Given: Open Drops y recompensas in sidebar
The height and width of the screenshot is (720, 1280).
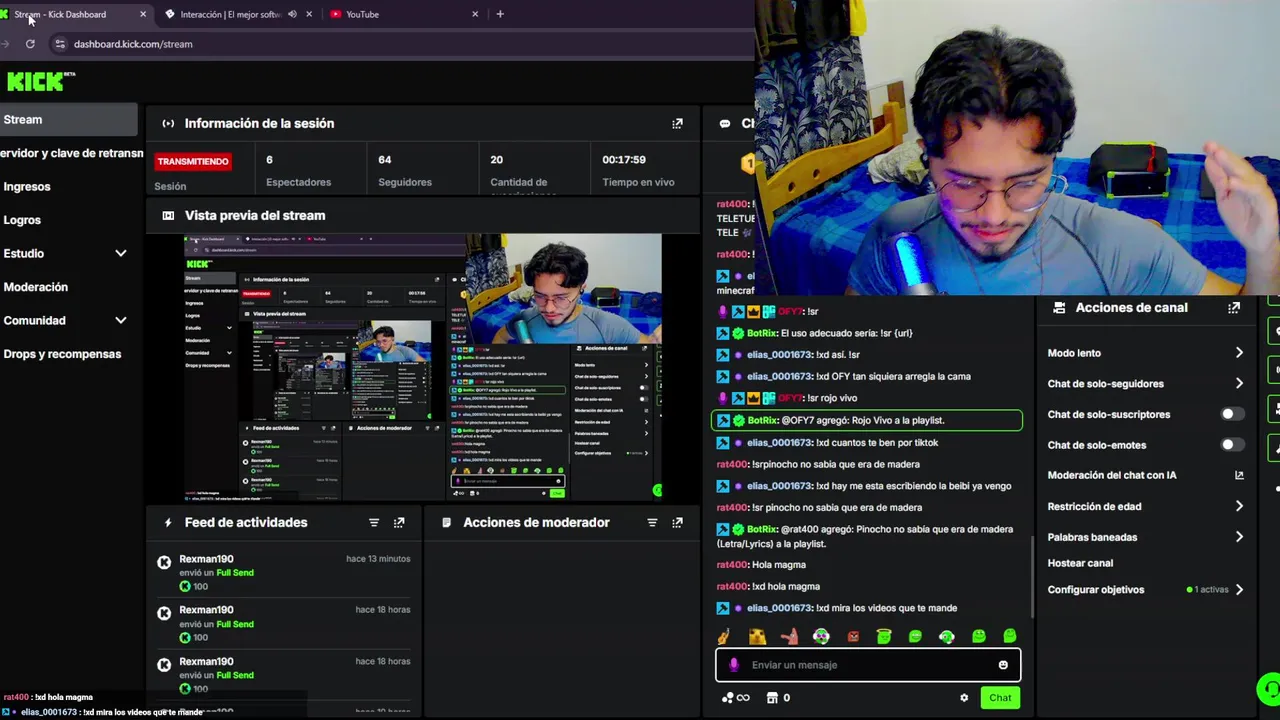Looking at the screenshot, I should click(x=62, y=354).
